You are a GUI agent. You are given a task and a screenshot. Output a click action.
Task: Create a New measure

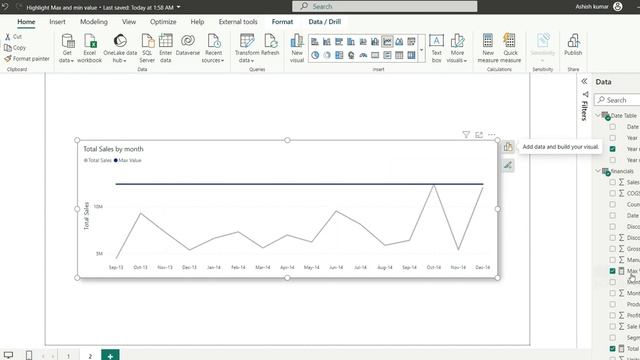[x=488, y=48]
